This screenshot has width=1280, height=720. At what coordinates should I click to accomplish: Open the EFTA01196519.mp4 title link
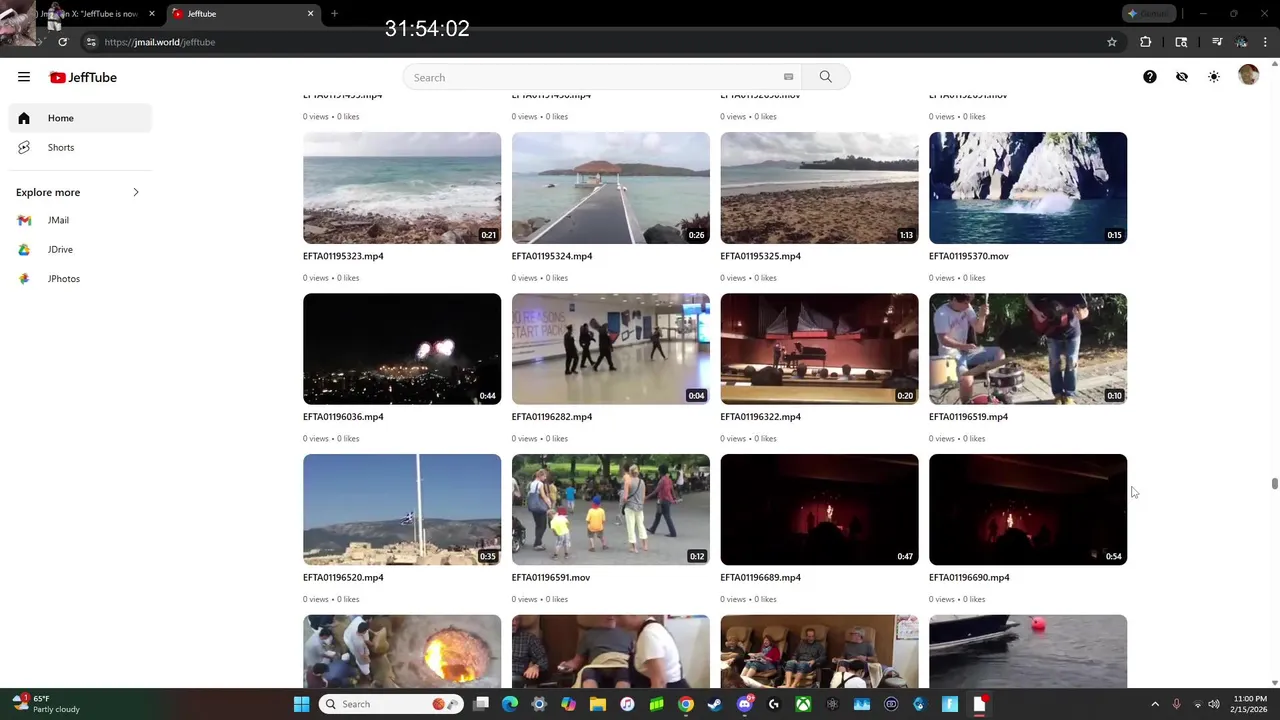coord(968,417)
